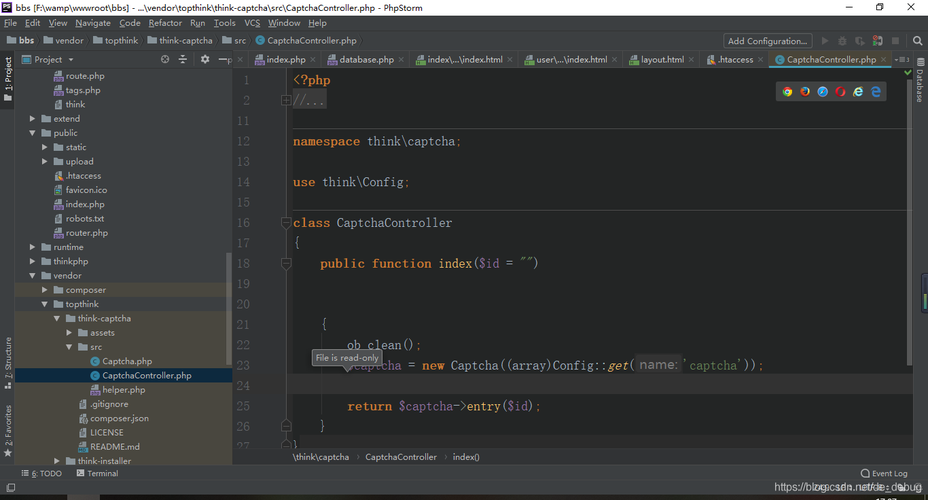Click CaptchaController in bottom breadcrumb
Viewport: 928px width, 500px height.
[x=401, y=457]
